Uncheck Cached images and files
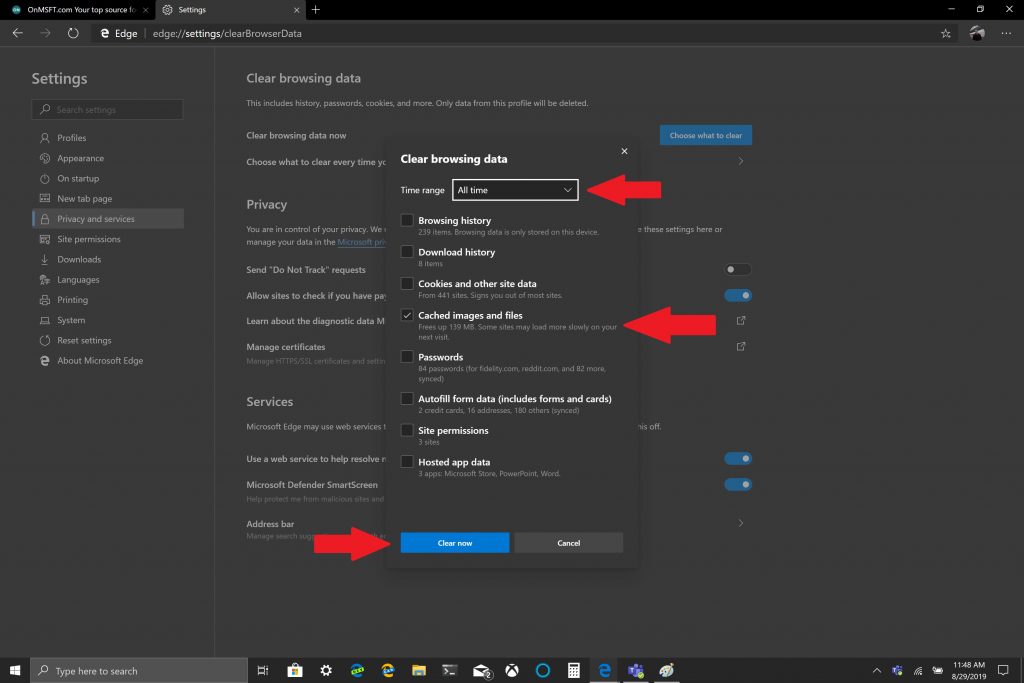Viewport: 1024px width, 683px height. click(407, 315)
